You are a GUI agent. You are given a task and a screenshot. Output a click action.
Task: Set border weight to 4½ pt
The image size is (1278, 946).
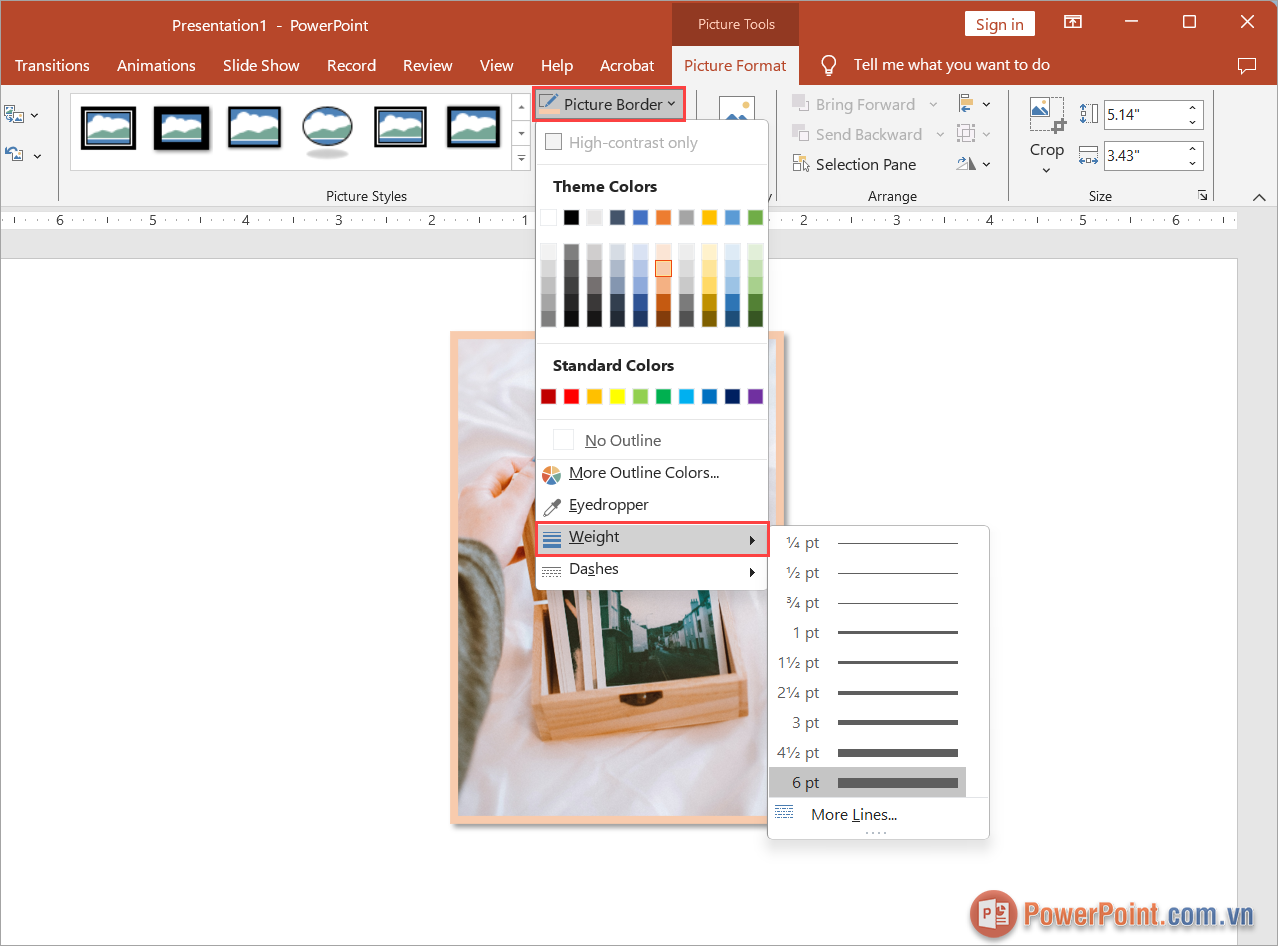pos(867,753)
